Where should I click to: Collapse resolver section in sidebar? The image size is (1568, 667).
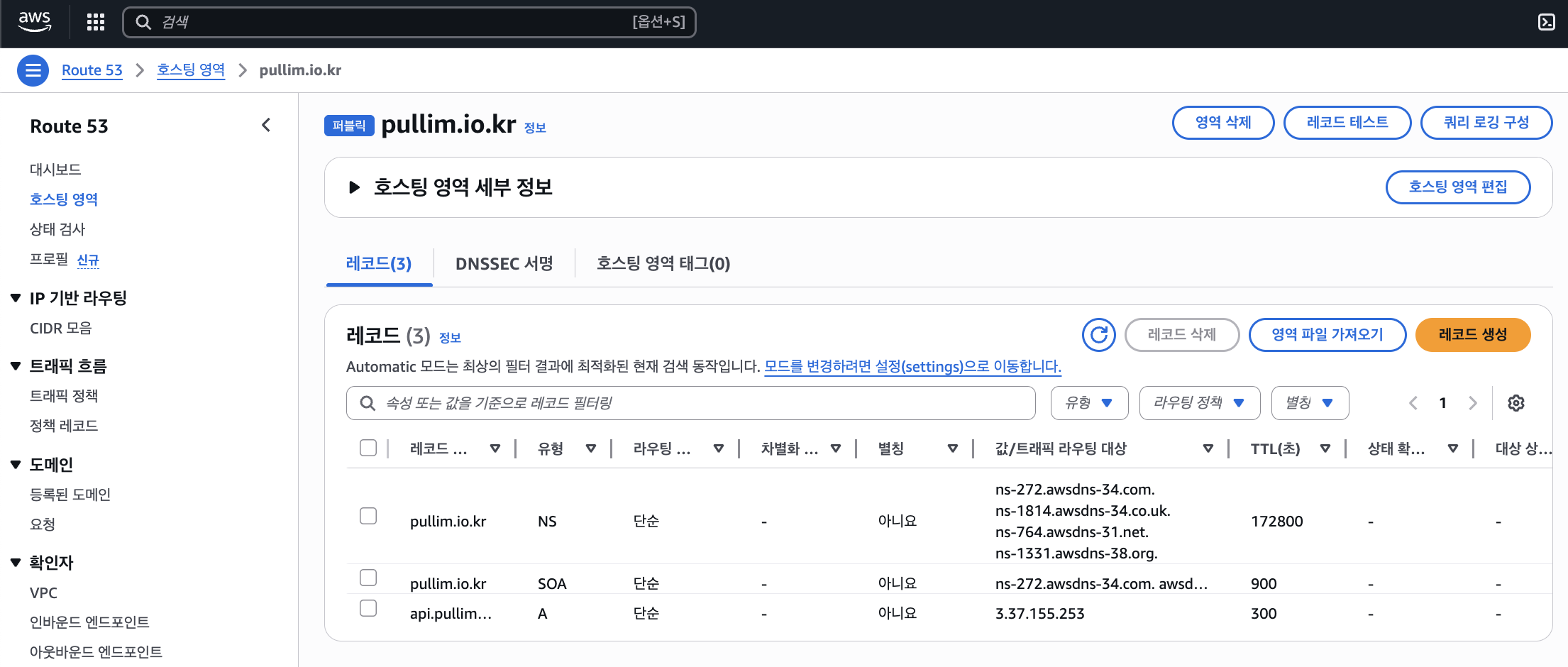tap(16, 563)
